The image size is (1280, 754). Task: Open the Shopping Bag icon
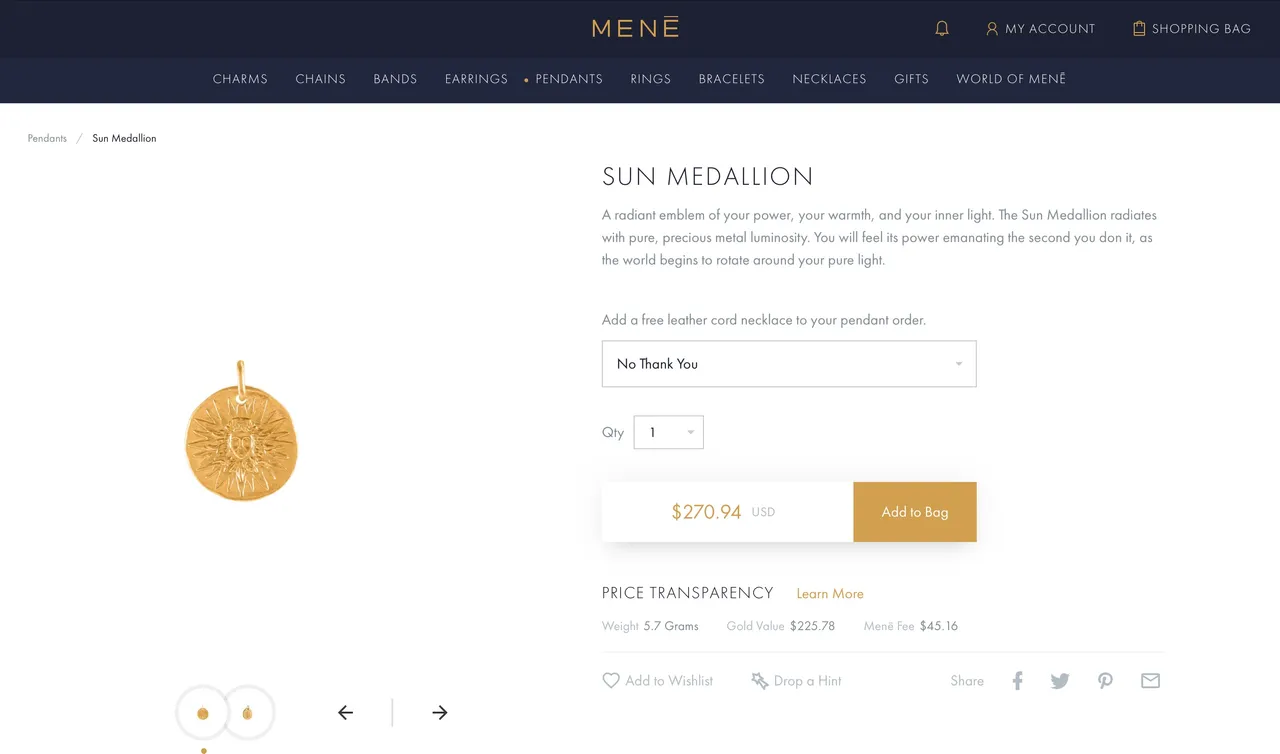(1138, 28)
